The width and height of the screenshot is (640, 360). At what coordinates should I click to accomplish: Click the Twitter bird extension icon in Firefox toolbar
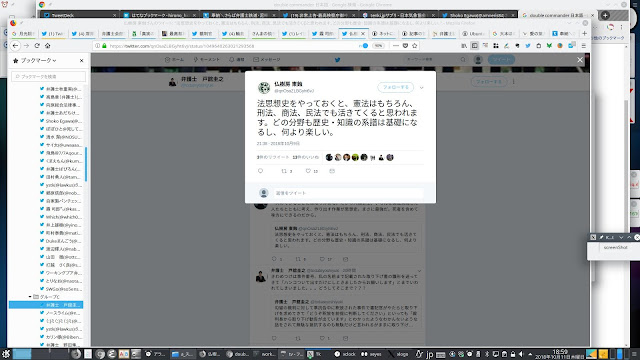pos(528,46)
